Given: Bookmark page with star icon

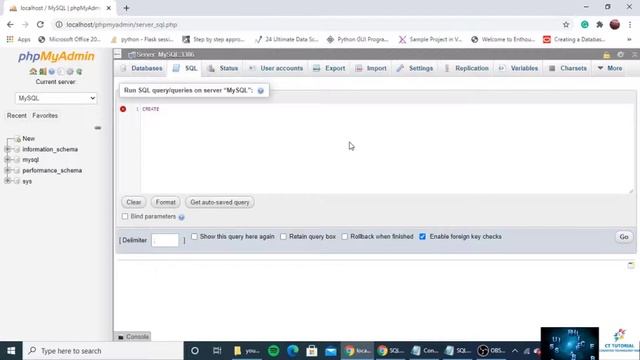Looking at the screenshot, I should click(x=566, y=24).
